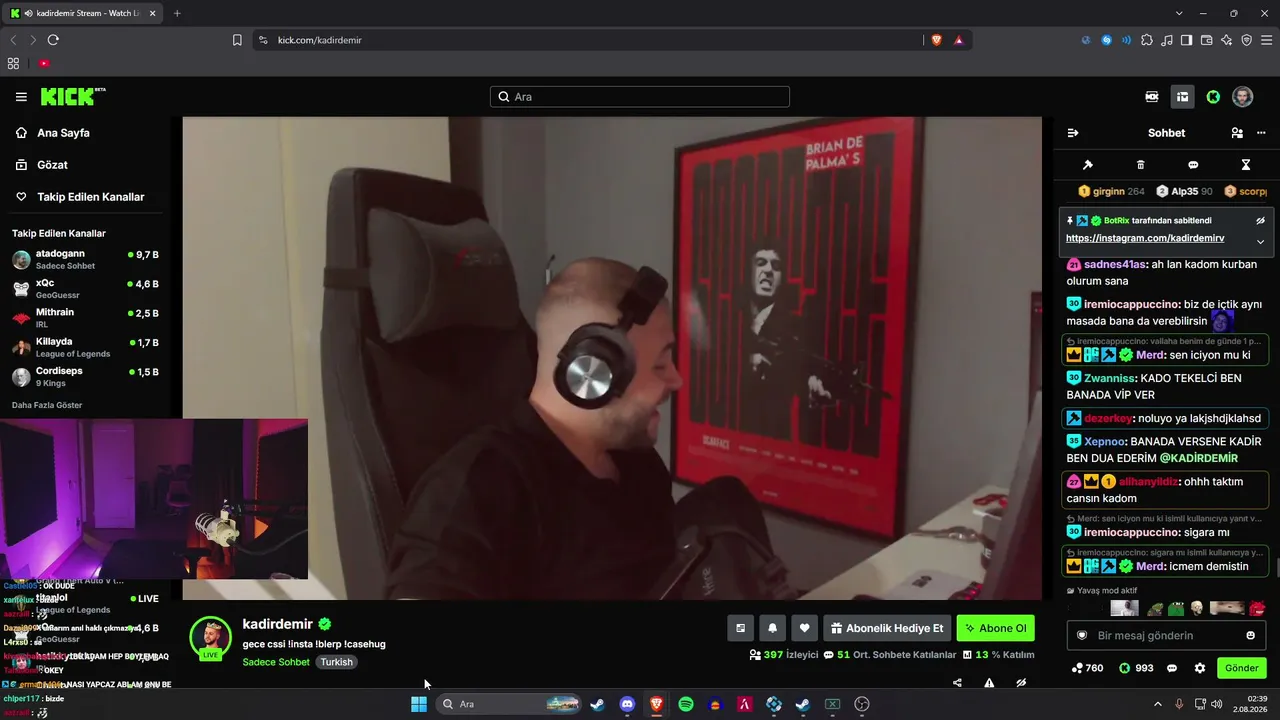
Task: Click the Abone Ol subscribe button
Action: click(x=995, y=628)
